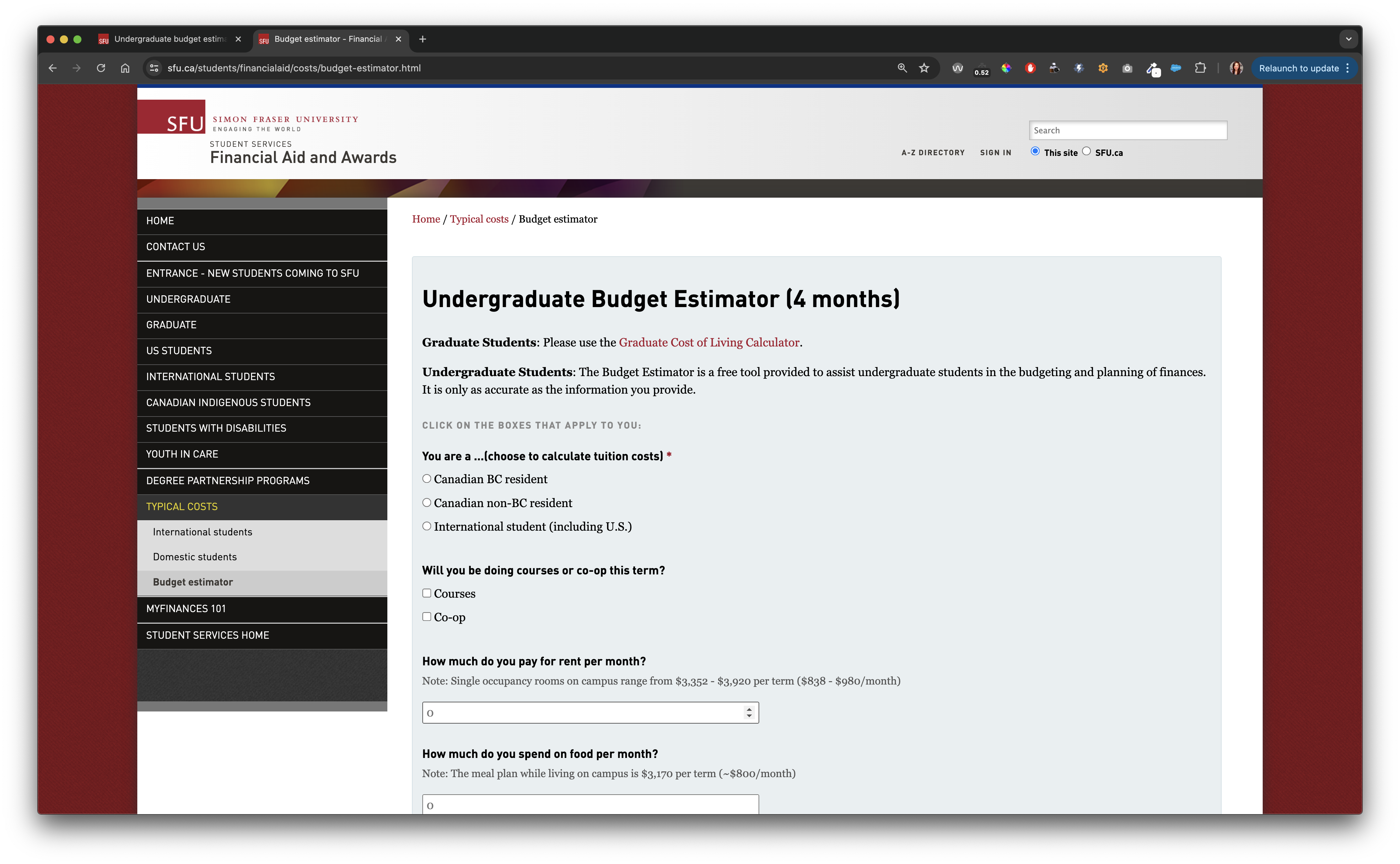Screen dimensions: 1400x864
Task: Click into the site Search box
Action: (x=1127, y=130)
